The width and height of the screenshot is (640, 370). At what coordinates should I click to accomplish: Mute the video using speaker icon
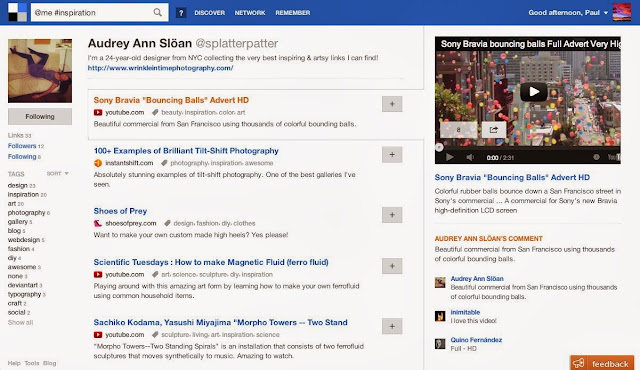(470, 157)
